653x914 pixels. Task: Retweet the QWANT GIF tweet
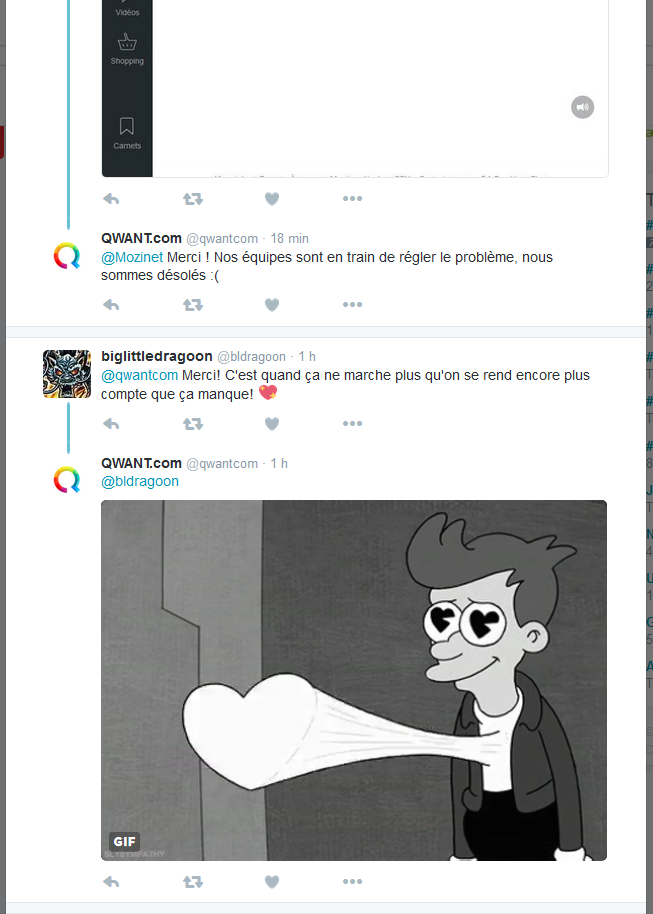click(193, 882)
